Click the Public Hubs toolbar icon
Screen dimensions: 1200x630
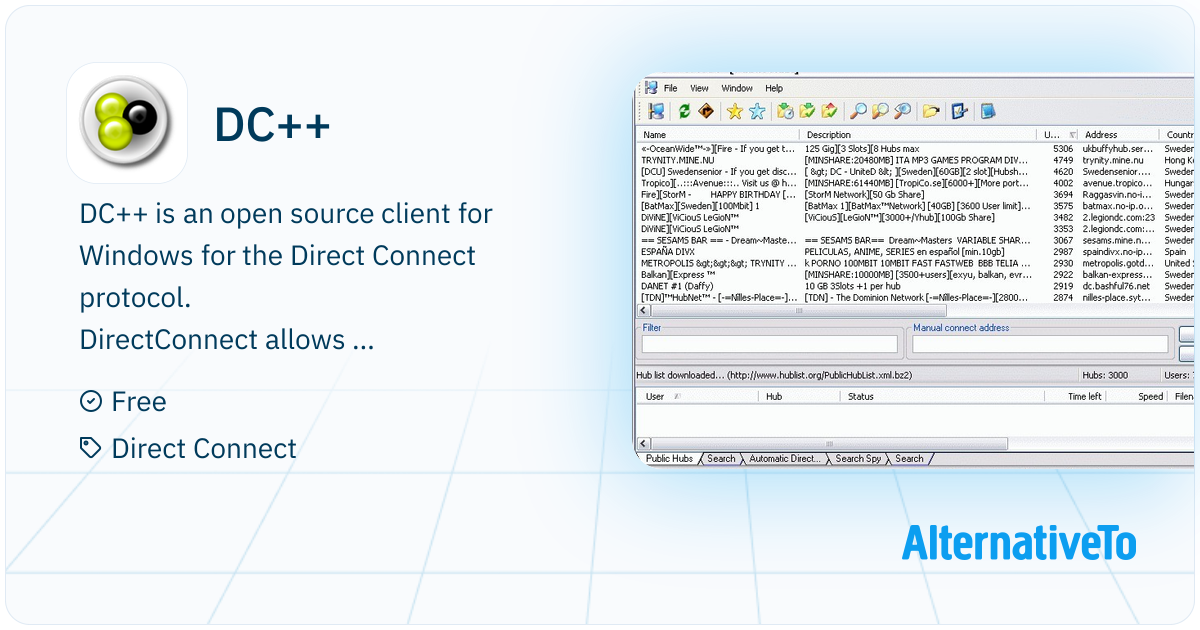[656, 111]
